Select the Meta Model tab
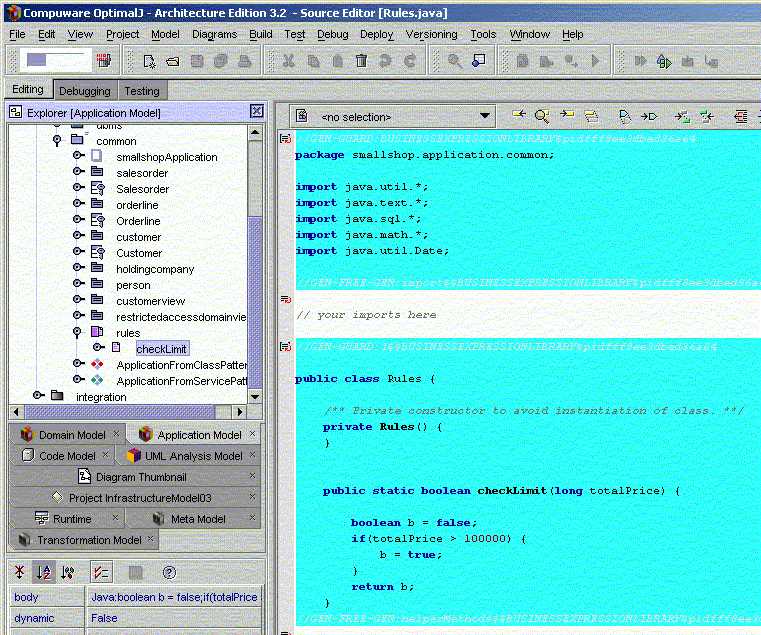761x635 pixels. [x=193, y=519]
